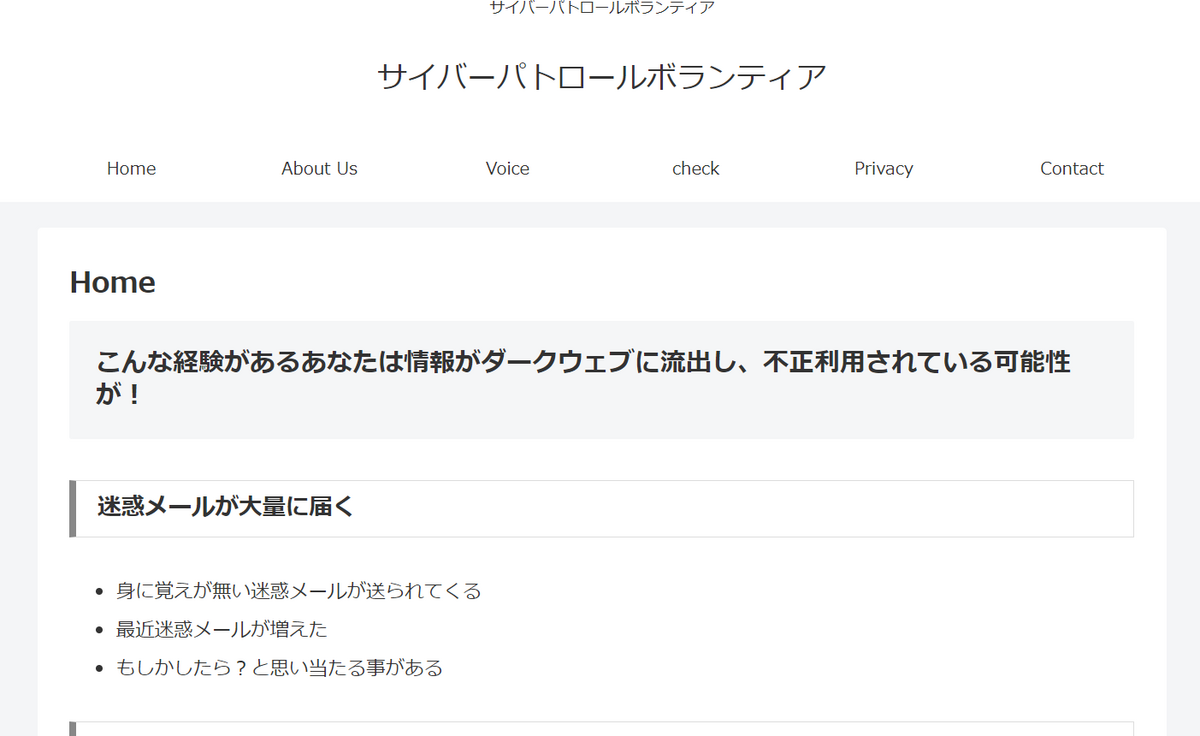The image size is (1200, 736).
Task: Open the Voice menu link
Action: coord(507,168)
